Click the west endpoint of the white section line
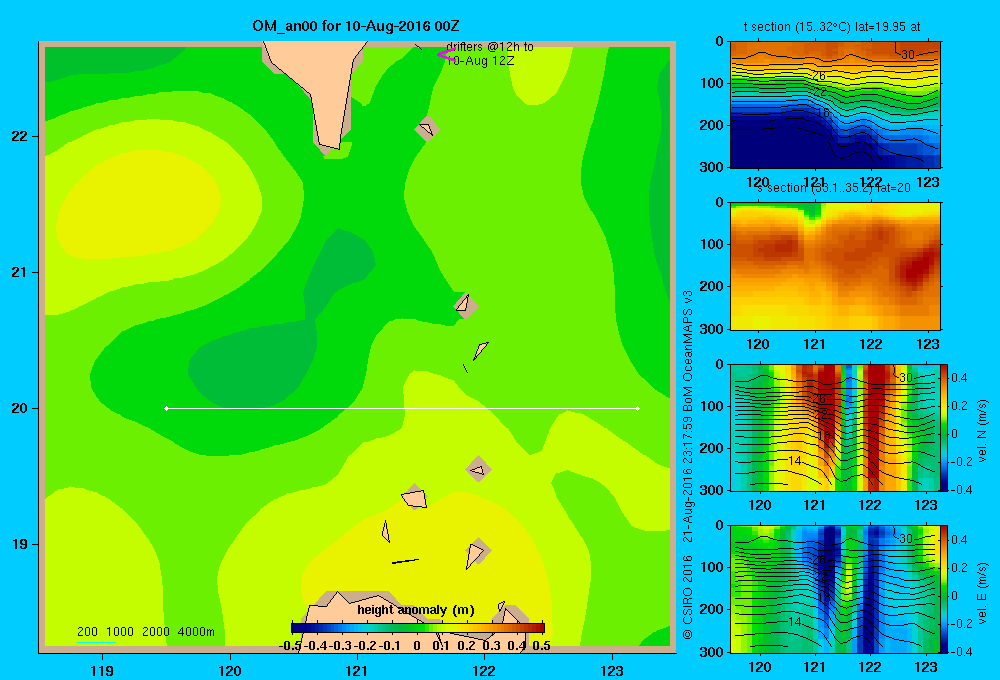The width and height of the screenshot is (1000, 680). click(x=166, y=408)
